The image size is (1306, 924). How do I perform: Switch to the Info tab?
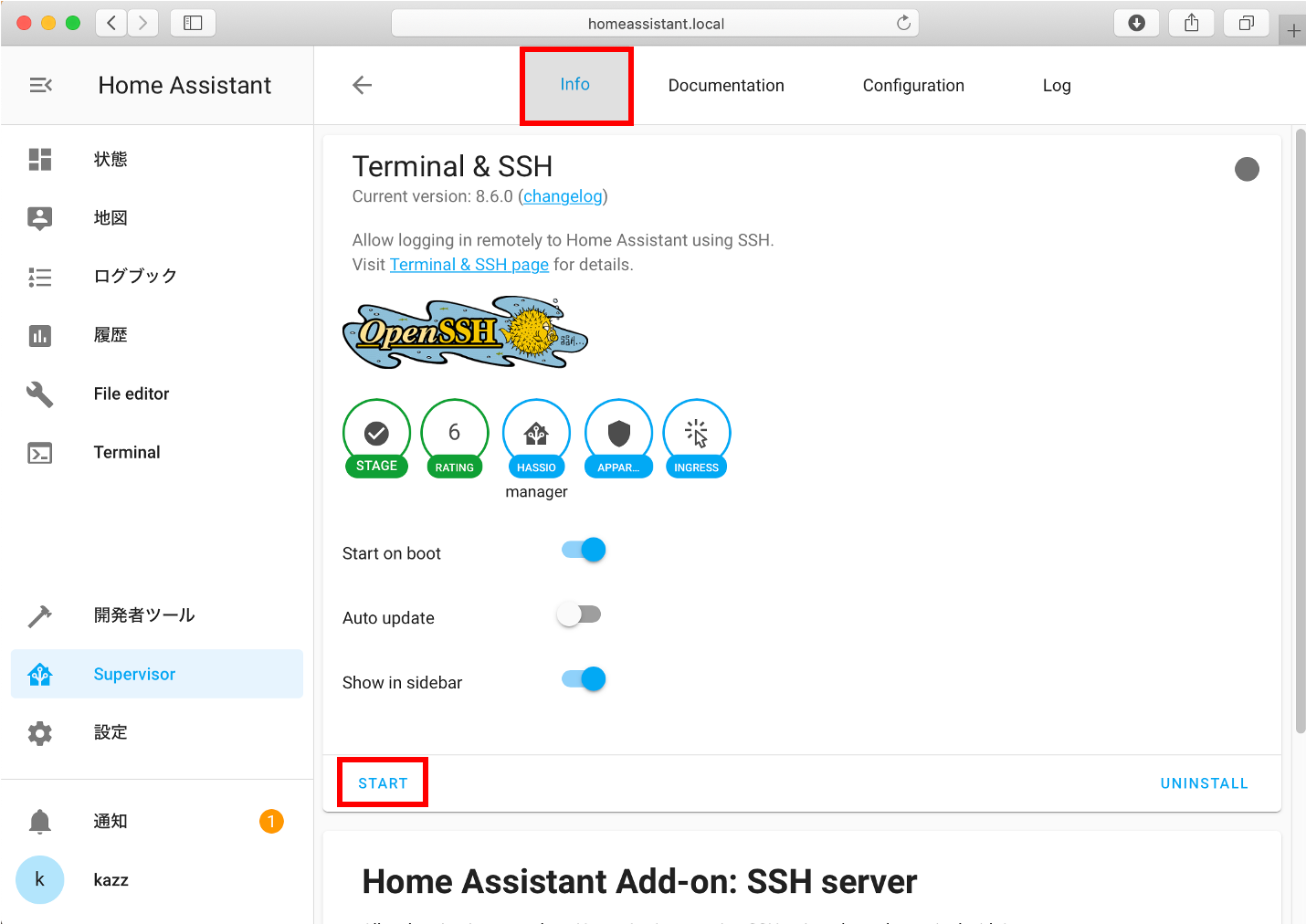click(575, 85)
